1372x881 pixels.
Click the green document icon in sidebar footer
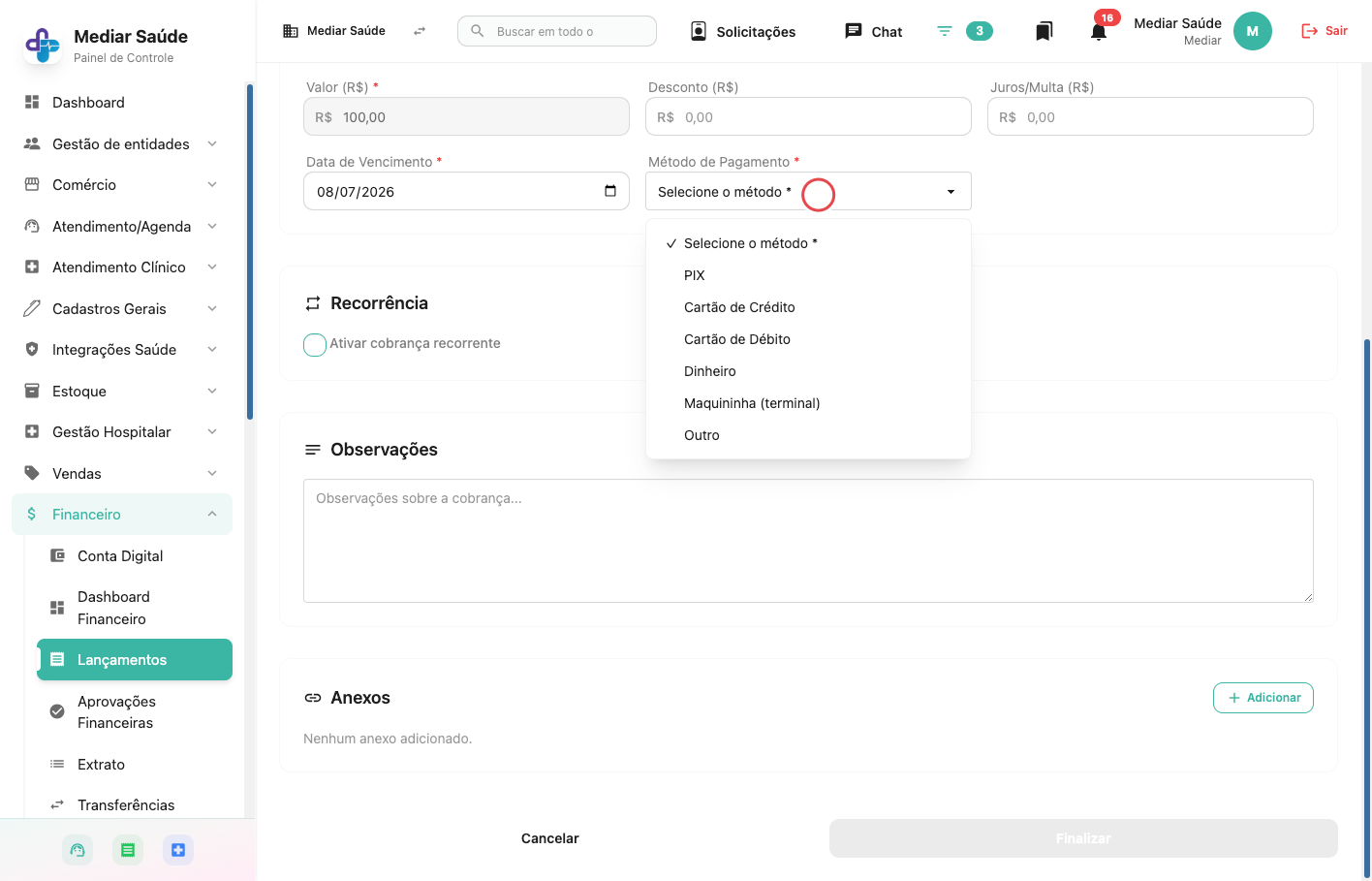click(128, 850)
